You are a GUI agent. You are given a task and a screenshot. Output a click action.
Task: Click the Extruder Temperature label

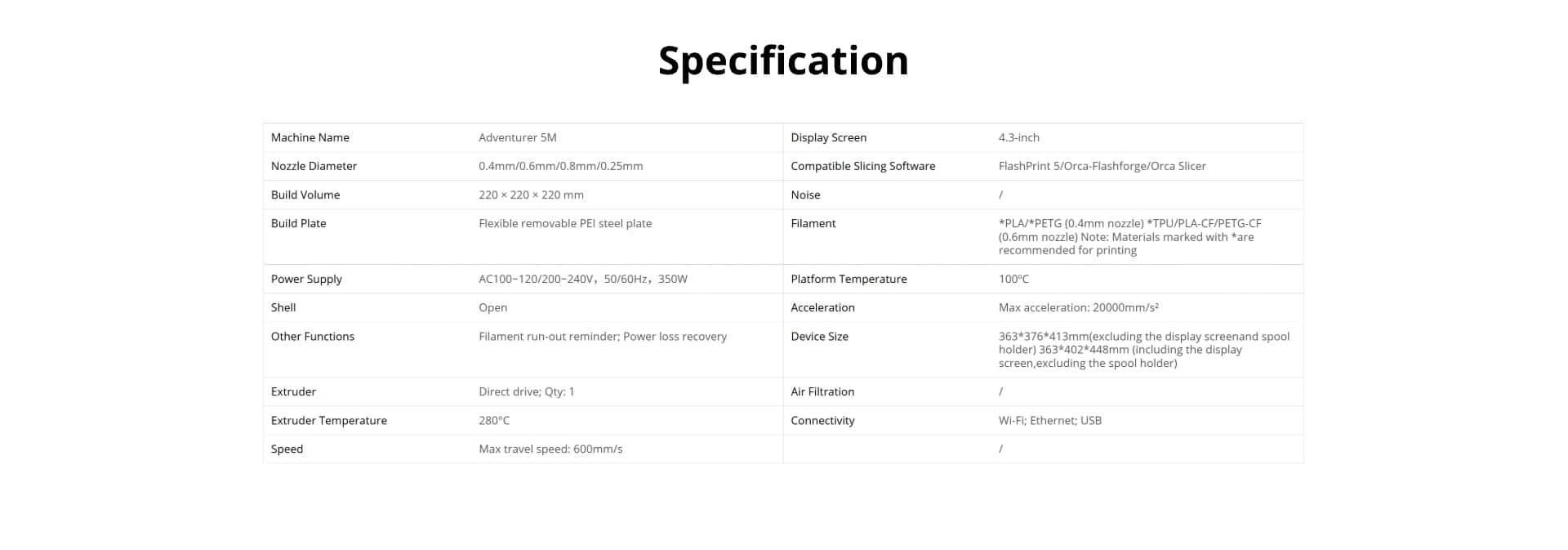coord(329,420)
